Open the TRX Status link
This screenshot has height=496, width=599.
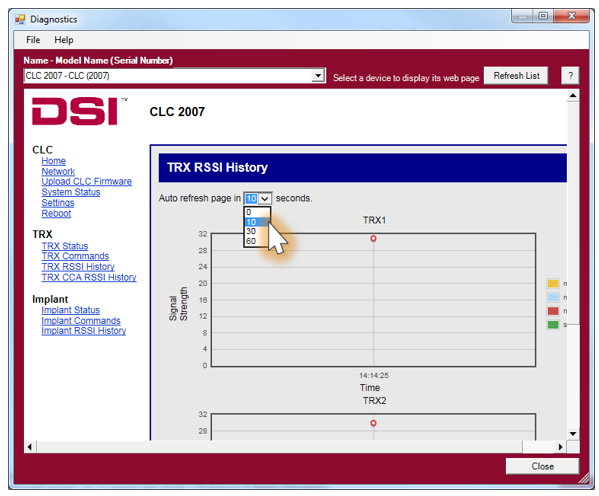(x=65, y=246)
